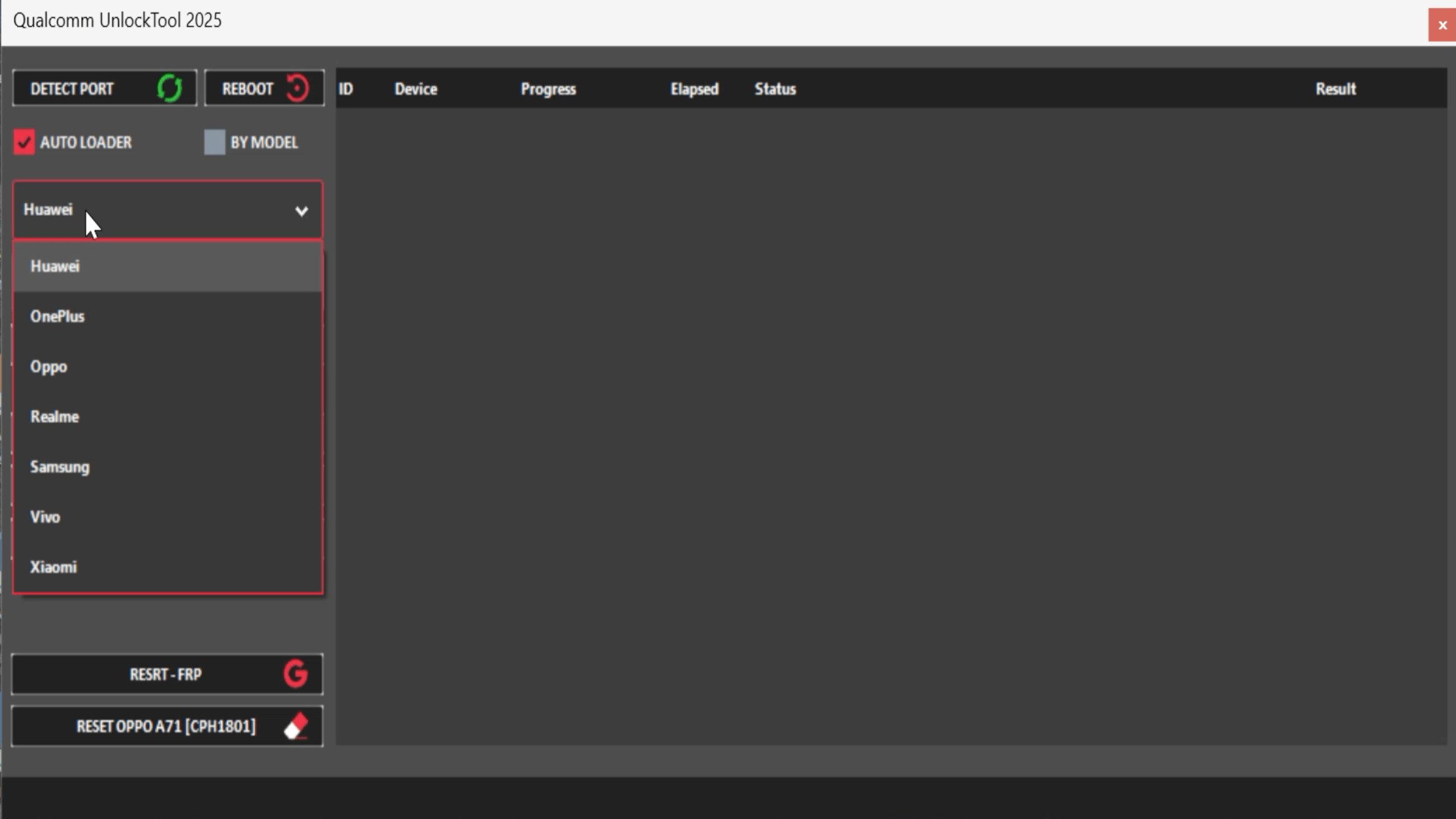Click the Device column header
Viewport: 1456px width, 819px height.
tap(416, 89)
